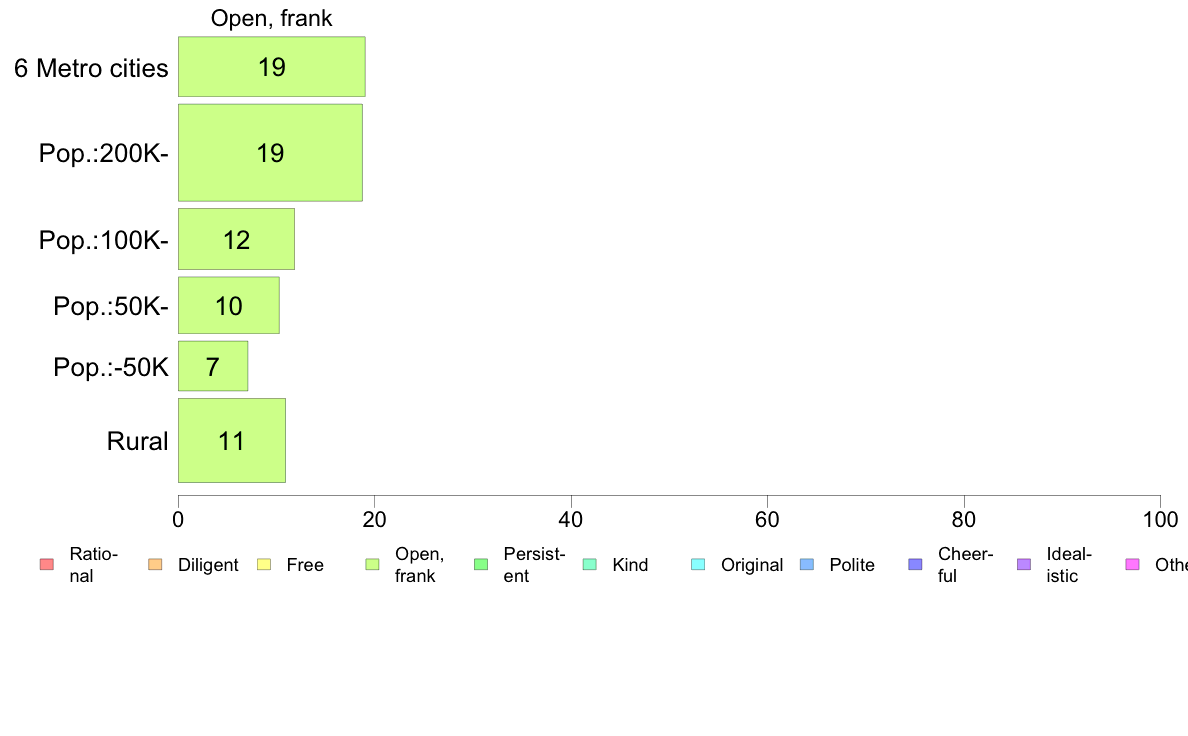This screenshot has width=1188, height=736.
Task: Select the Pop.:200K- bar showing 19
Action: coord(270,153)
